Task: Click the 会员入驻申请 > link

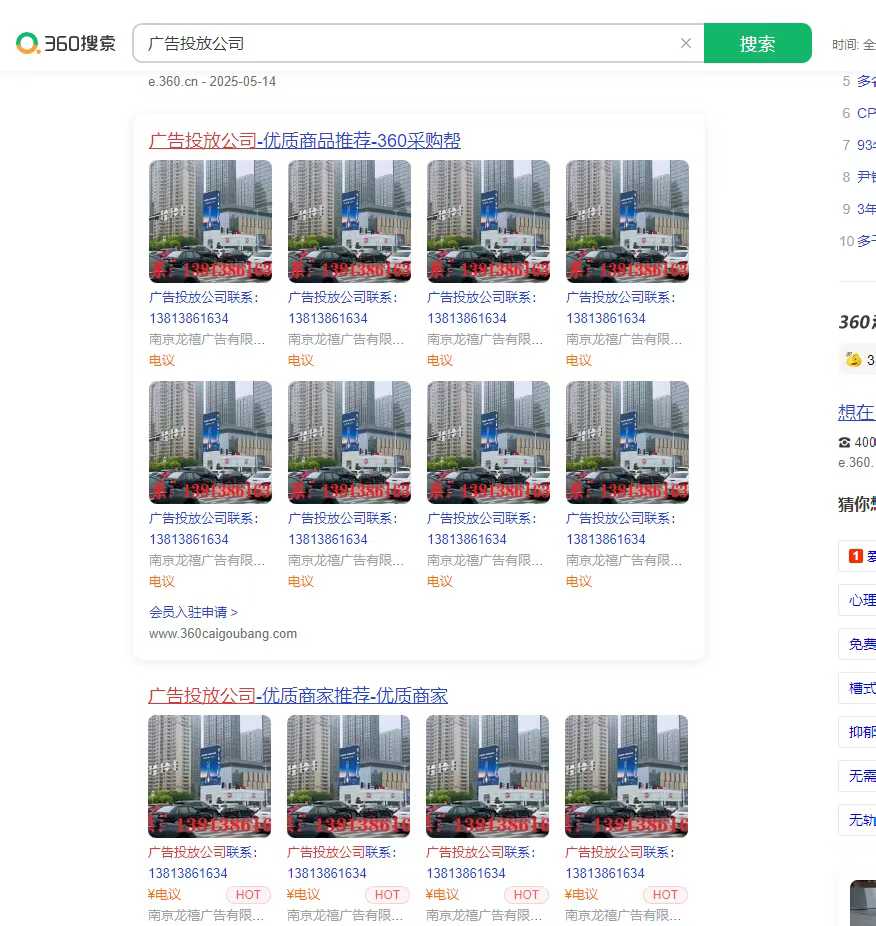Action: tap(193, 612)
